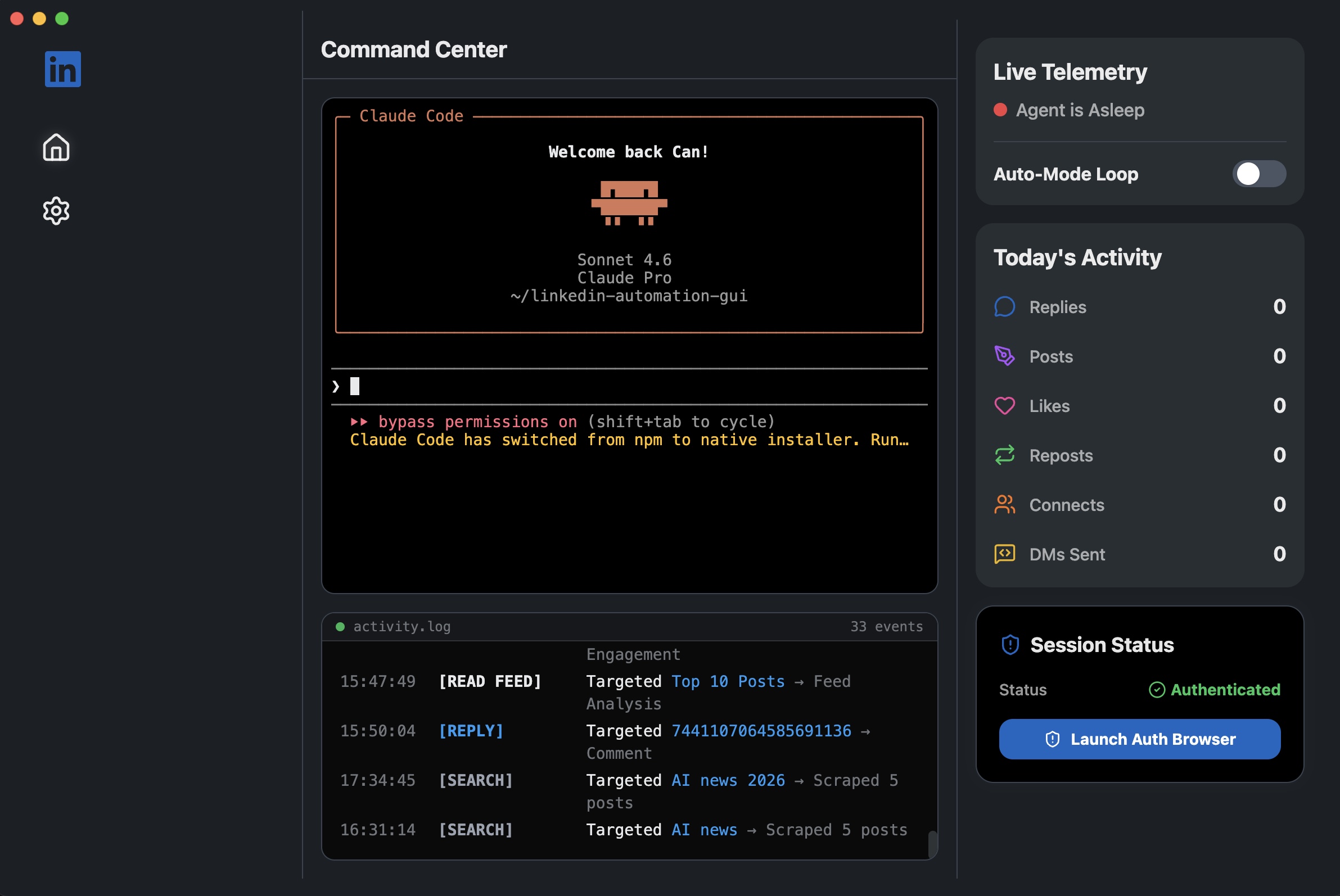Click the activity.log scrollbar
This screenshot has width=1340, height=896.
[932, 843]
